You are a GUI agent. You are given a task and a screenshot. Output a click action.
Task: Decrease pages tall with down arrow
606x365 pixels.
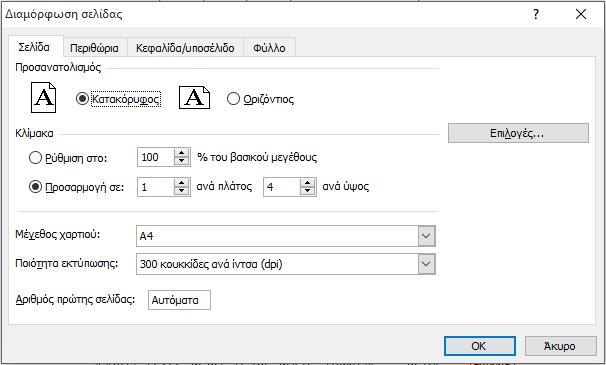[x=307, y=191]
